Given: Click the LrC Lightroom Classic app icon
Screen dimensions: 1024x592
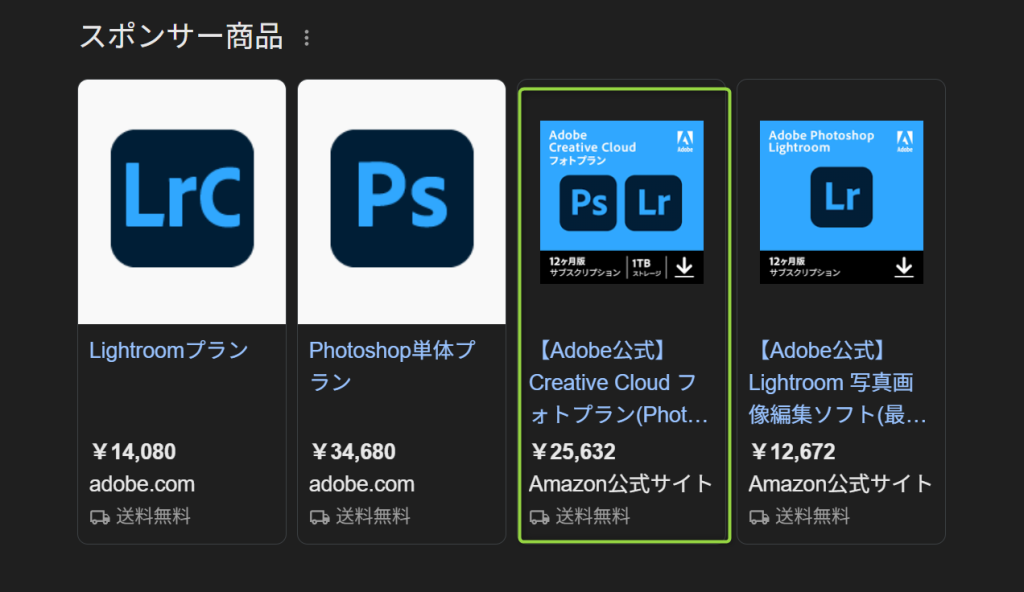Looking at the screenshot, I should click(x=182, y=199).
